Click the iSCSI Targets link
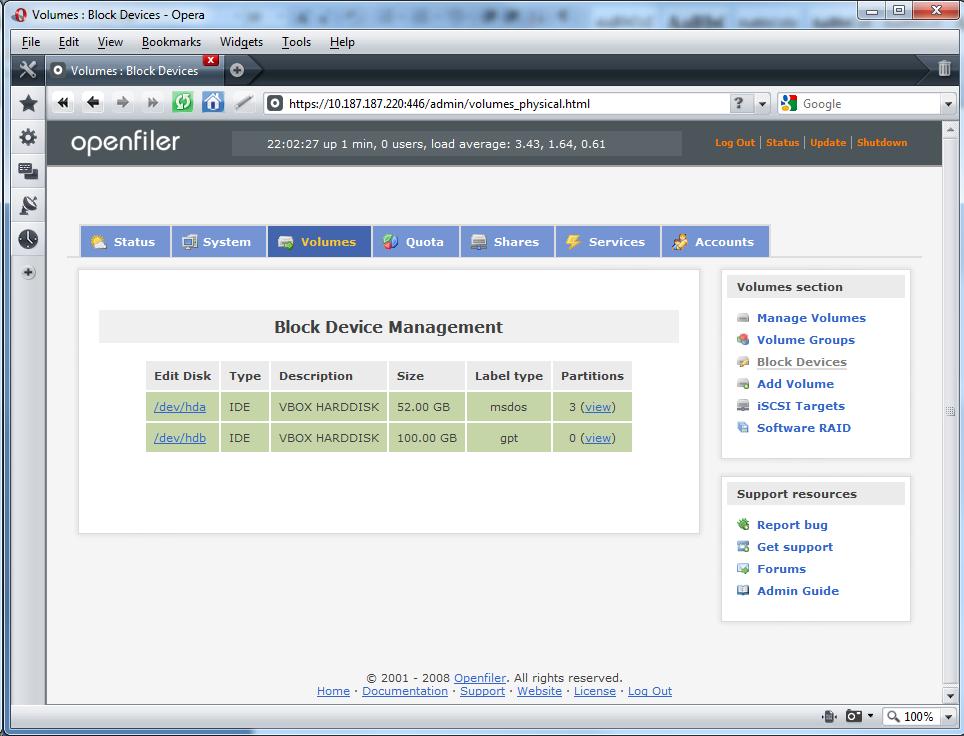964x736 pixels. pos(800,406)
